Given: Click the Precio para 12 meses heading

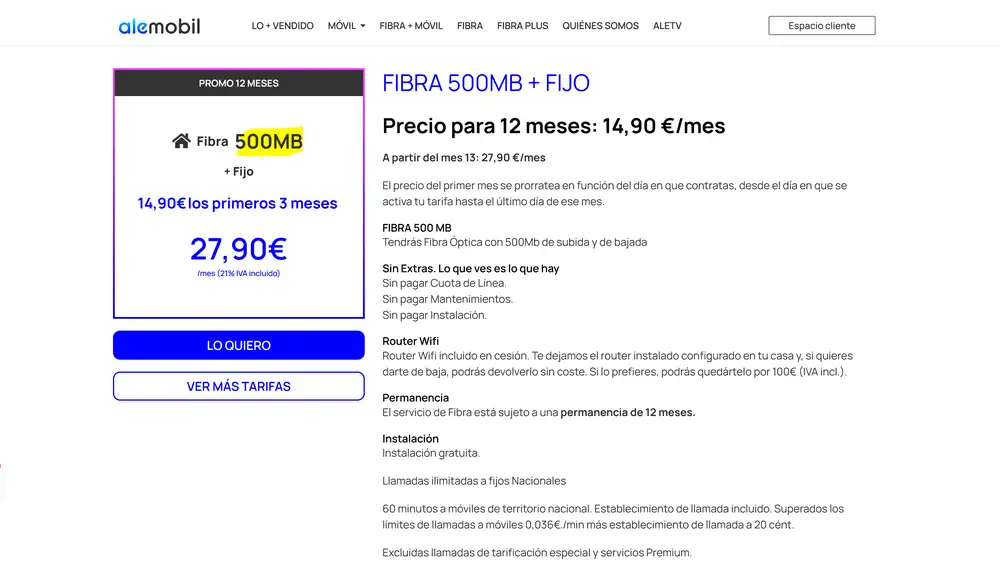Looking at the screenshot, I should [x=553, y=126].
